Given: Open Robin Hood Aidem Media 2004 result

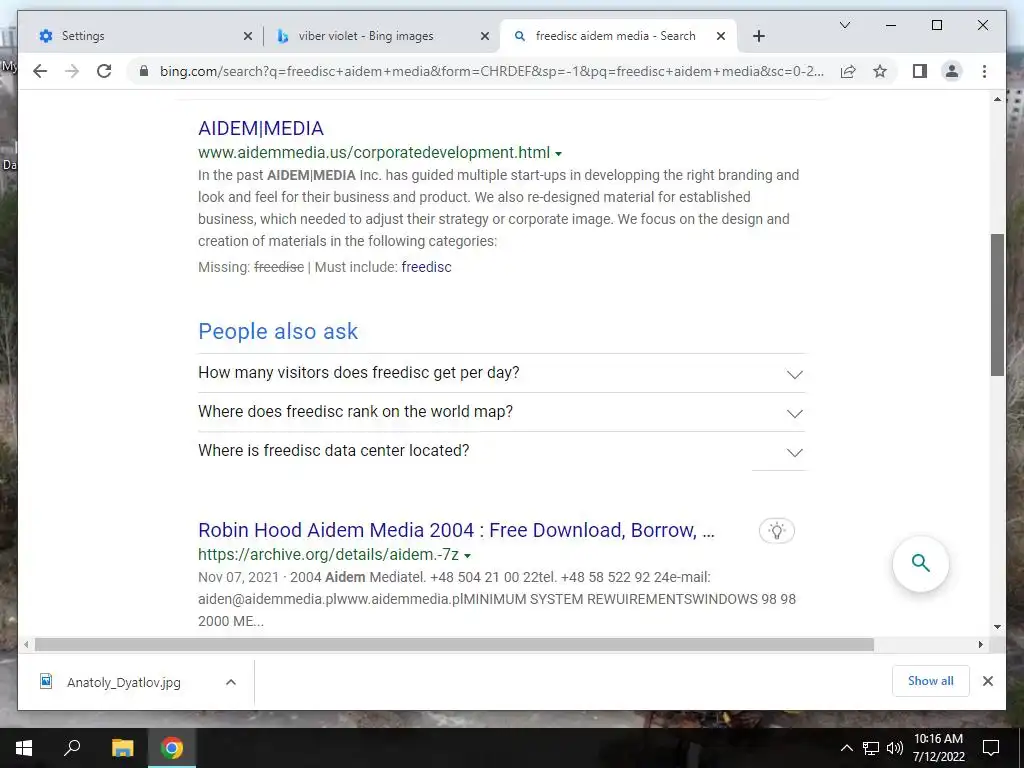Looking at the screenshot, I should (456, 530).
